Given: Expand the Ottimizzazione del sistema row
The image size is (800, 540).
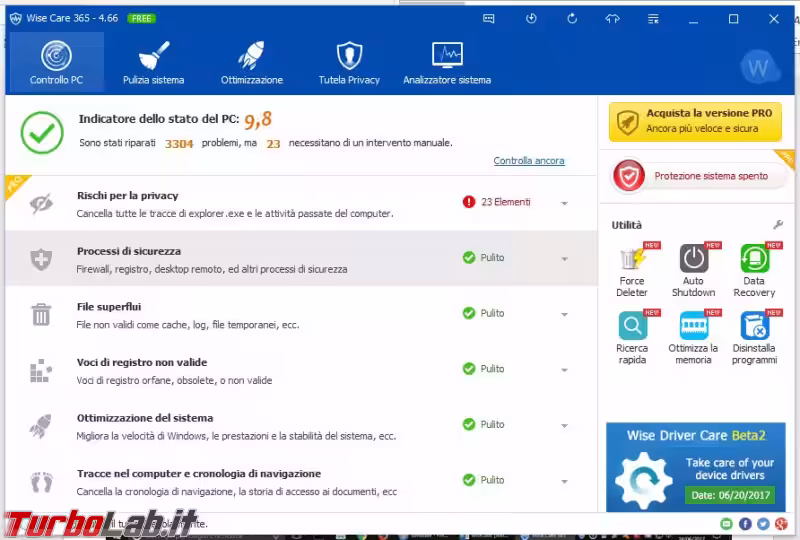Looking at the screenshot, I should click(x=564, y=425).
